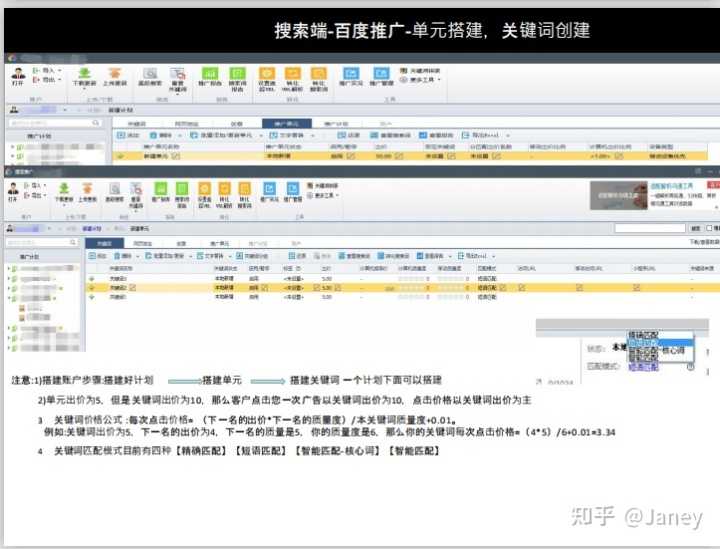Expand 更多工具 menu in upper window ribbon
The width and height of the screenshot is (720, 549).
click(420, 80)
